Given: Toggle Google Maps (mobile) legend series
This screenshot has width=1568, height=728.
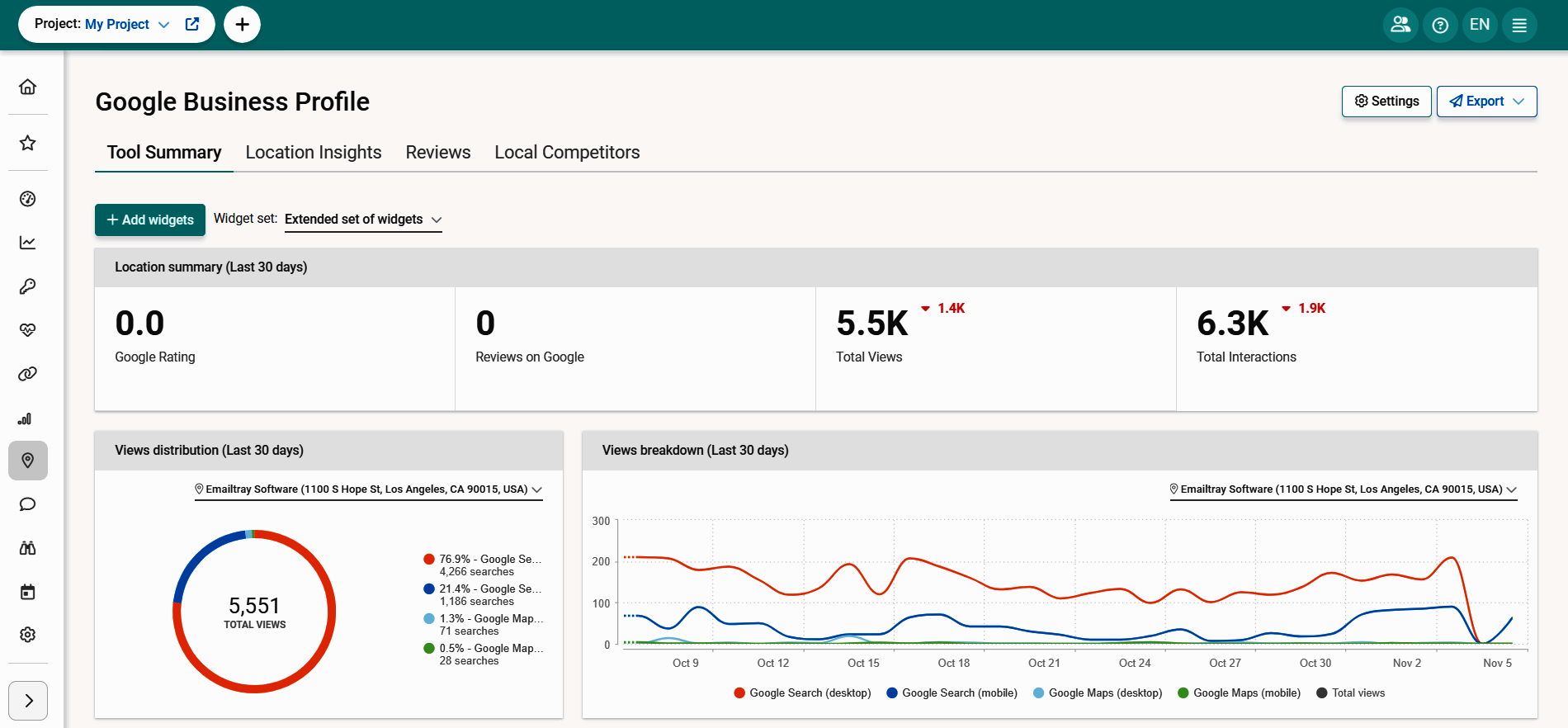Looking at the screenshot, I should coord(1239,693).
